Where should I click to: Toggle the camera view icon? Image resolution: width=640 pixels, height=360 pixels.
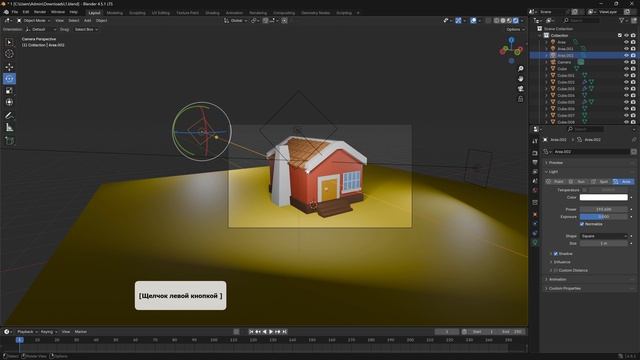pos(520,89)
